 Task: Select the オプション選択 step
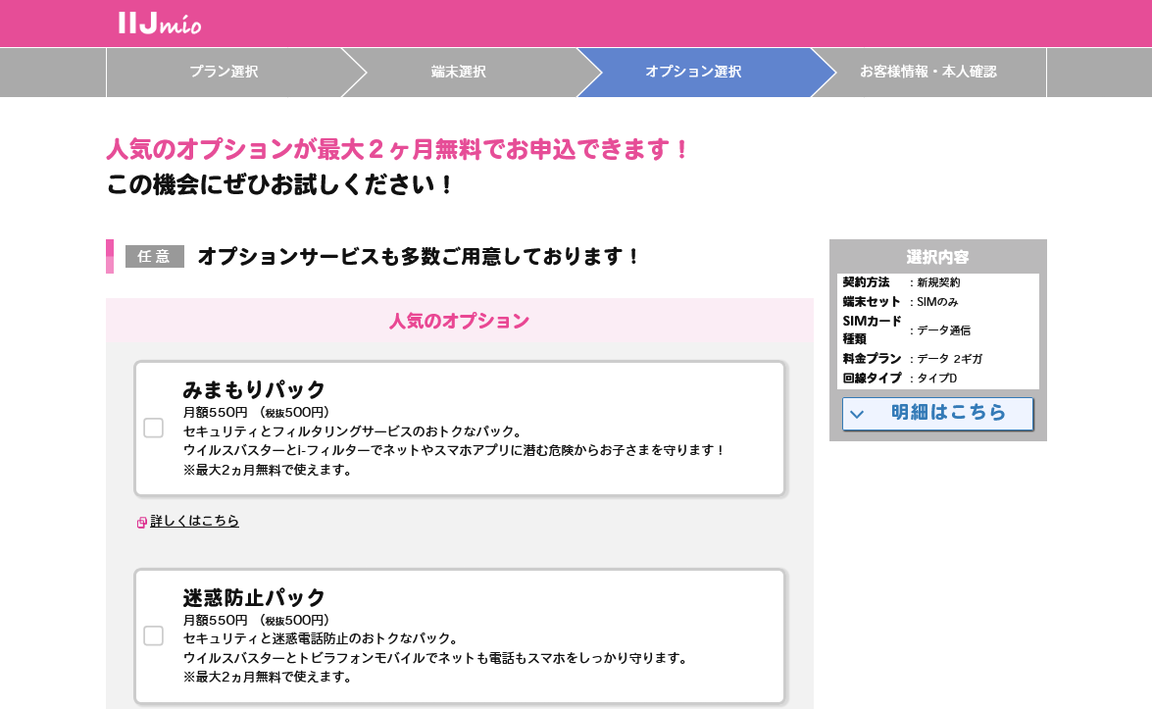click(693, 72)
